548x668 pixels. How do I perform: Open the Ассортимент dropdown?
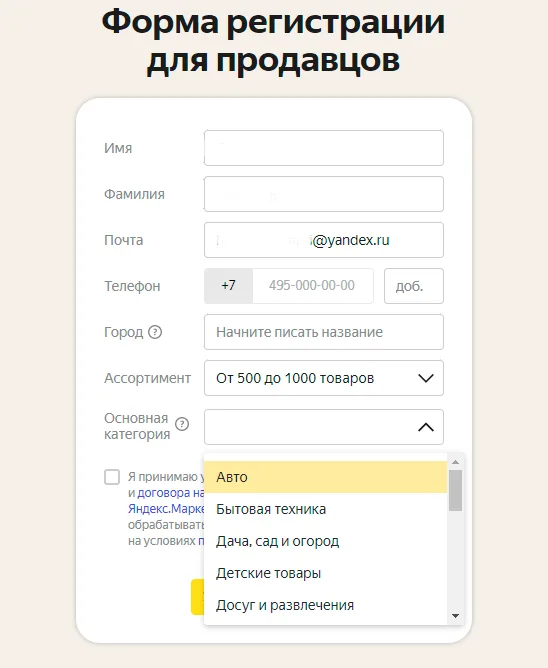[324, 378]
